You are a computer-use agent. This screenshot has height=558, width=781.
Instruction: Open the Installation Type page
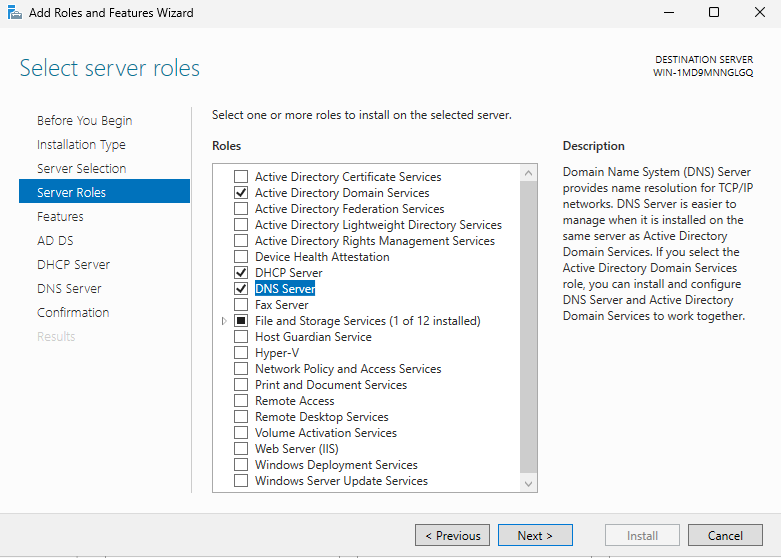point(81,145)
